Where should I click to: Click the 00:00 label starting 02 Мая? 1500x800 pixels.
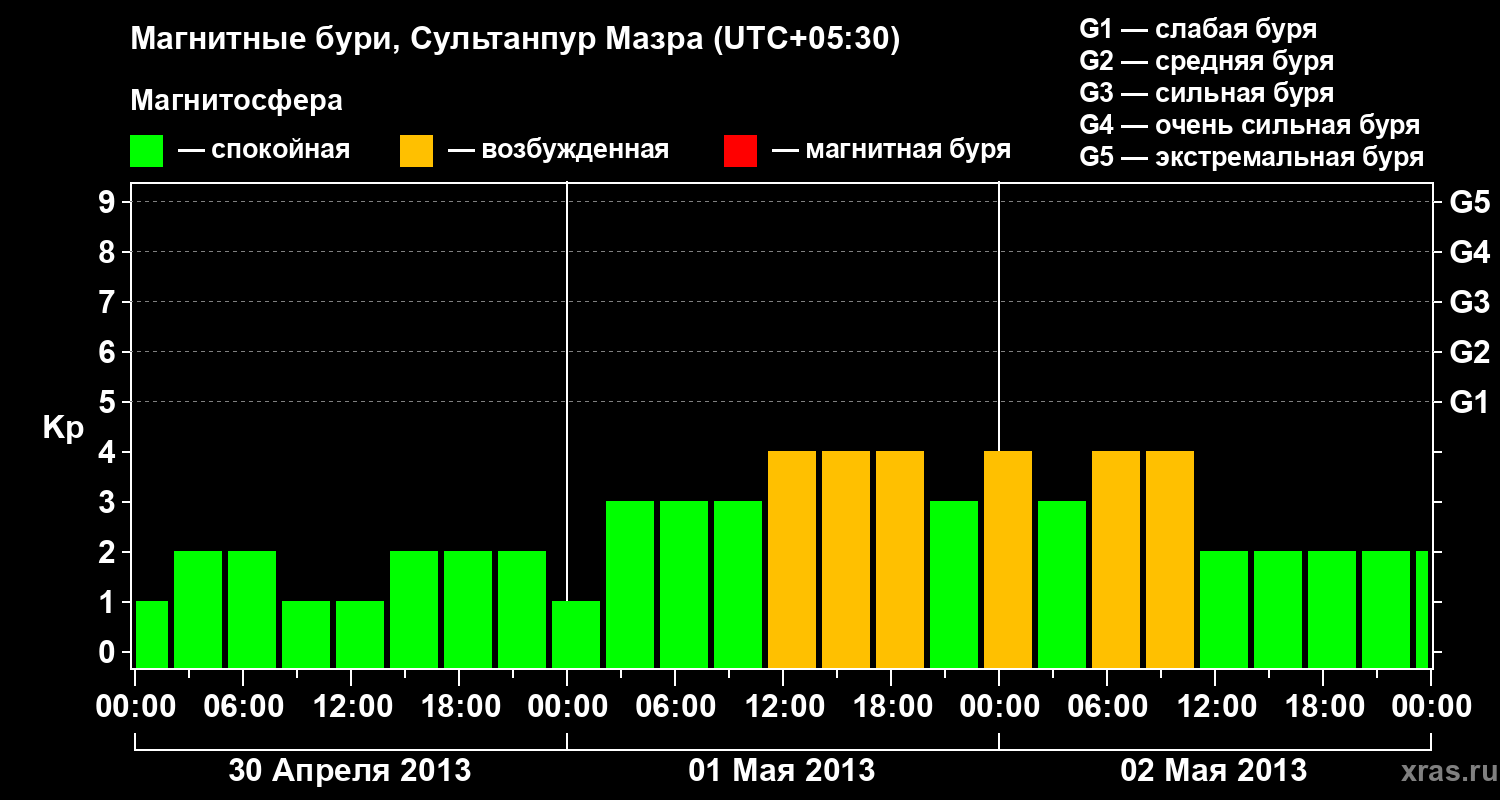click(x=999, y=707)
